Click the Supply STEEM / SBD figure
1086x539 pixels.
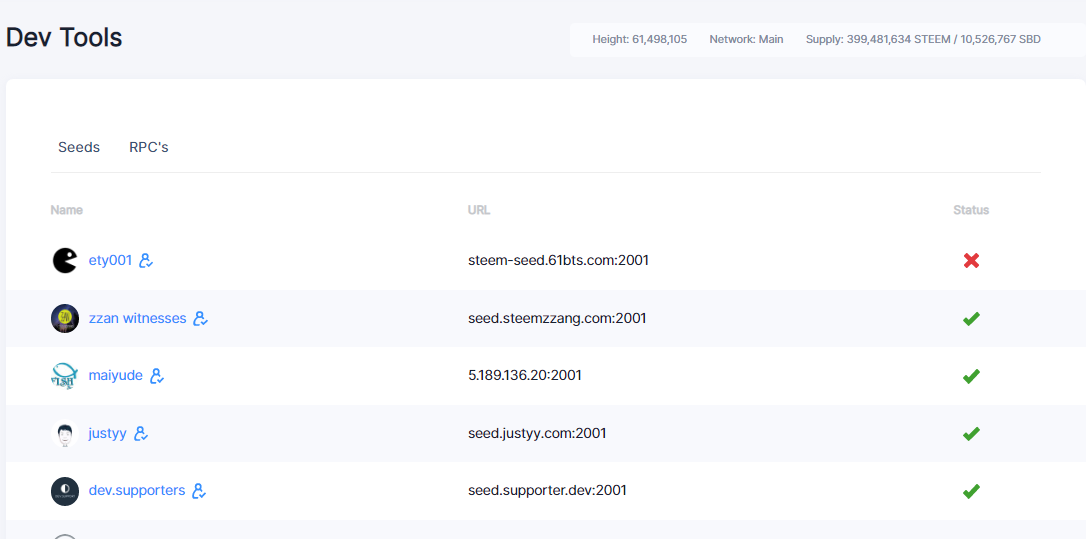[923, 39]
